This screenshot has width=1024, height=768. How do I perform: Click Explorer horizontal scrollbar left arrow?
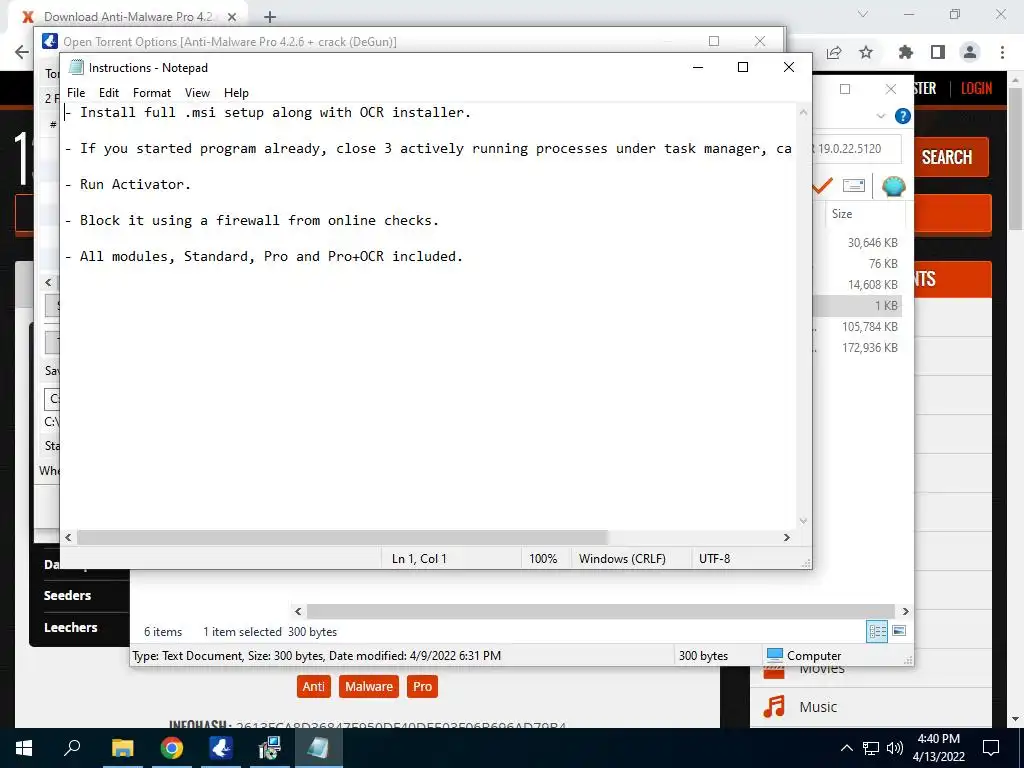[298, 611]
